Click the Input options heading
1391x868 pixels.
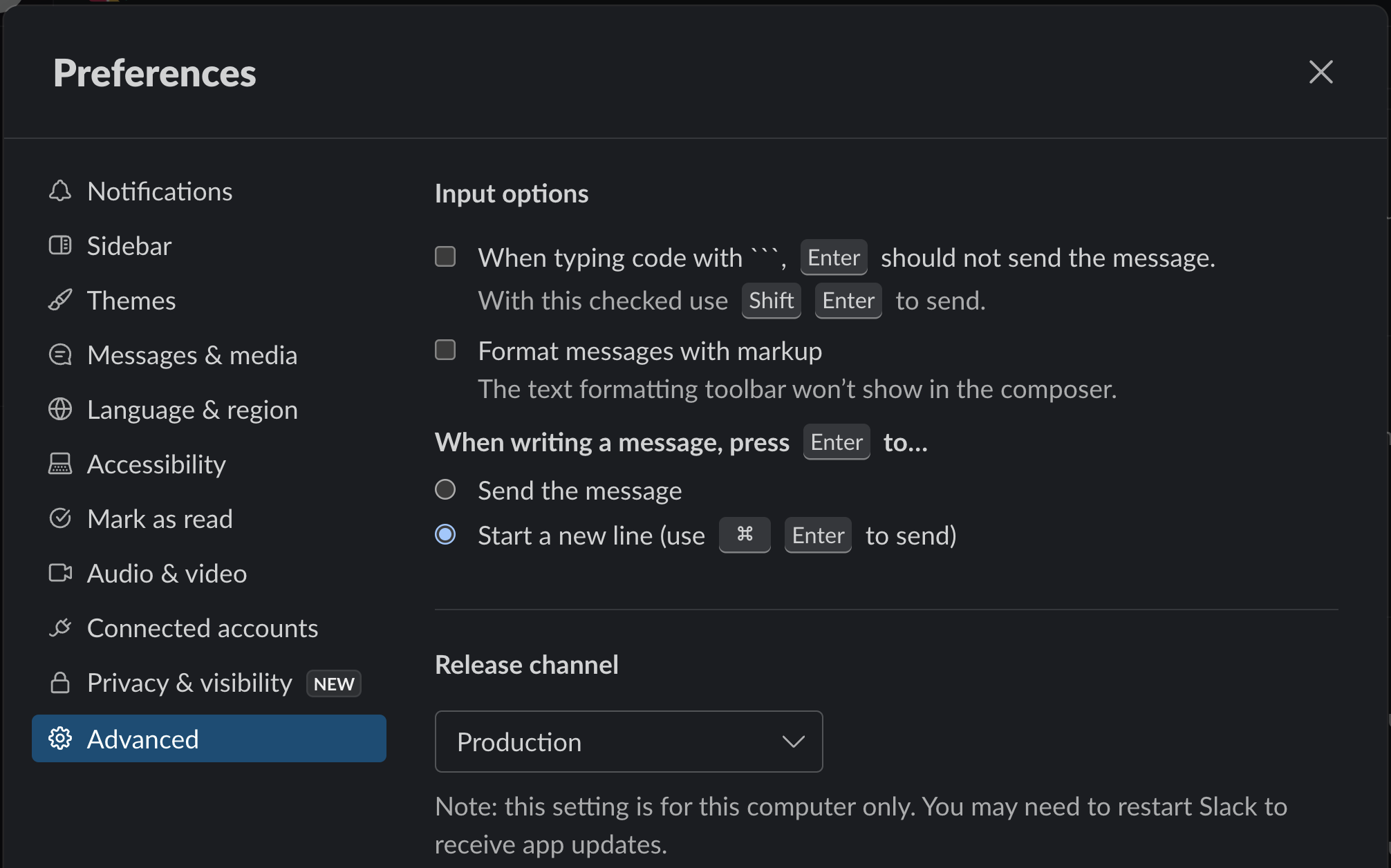[512, 194]
